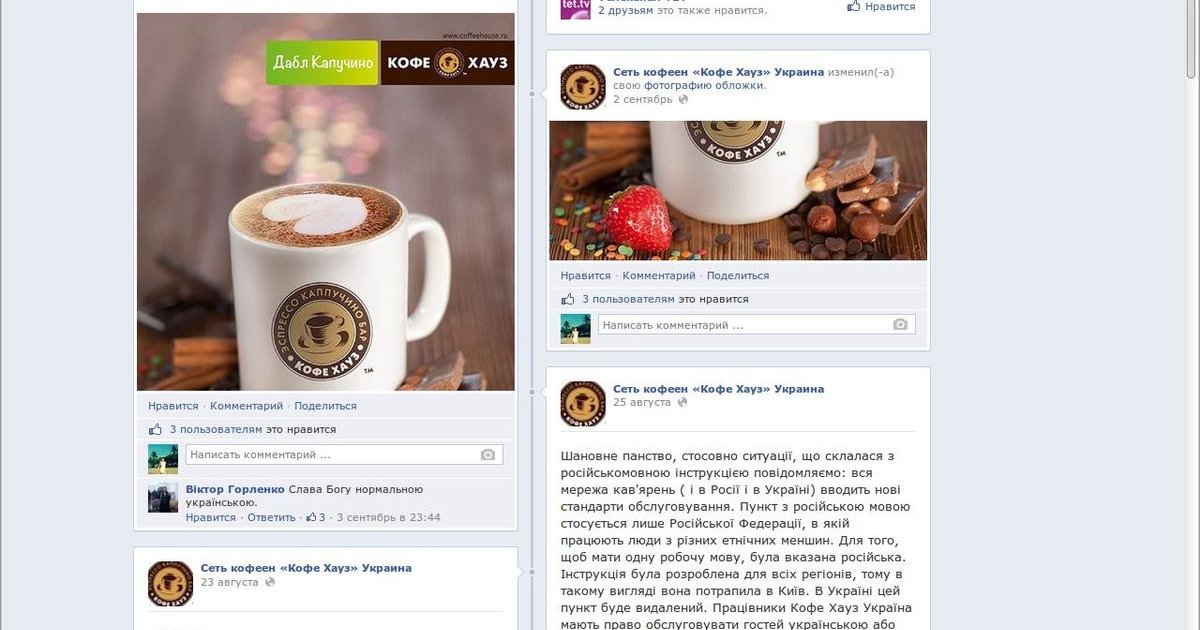Click globe privacy icon next to 2 сентябрь
The image size is (1200, 630).
click(683, 100)
